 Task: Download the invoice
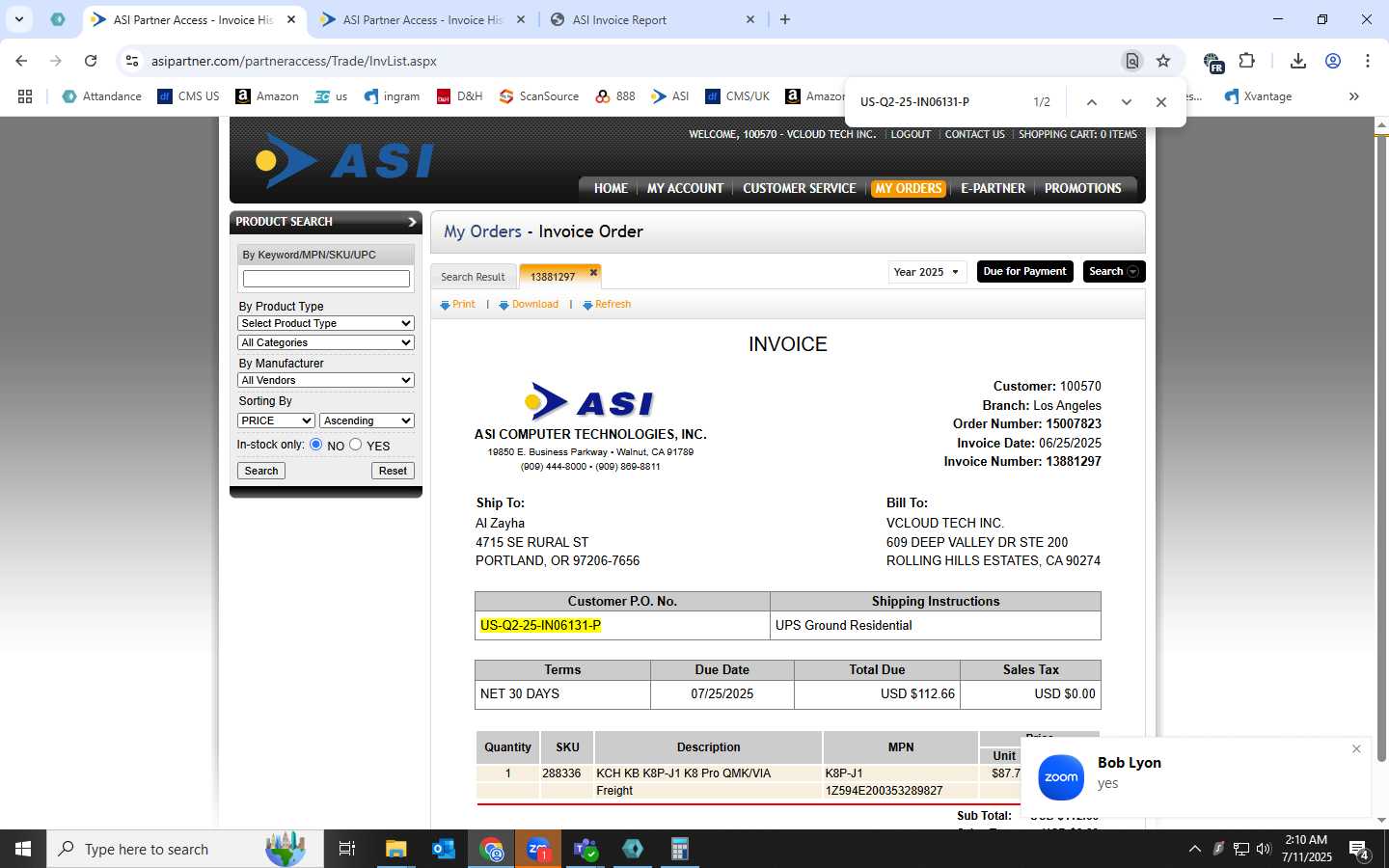(529, 304)
